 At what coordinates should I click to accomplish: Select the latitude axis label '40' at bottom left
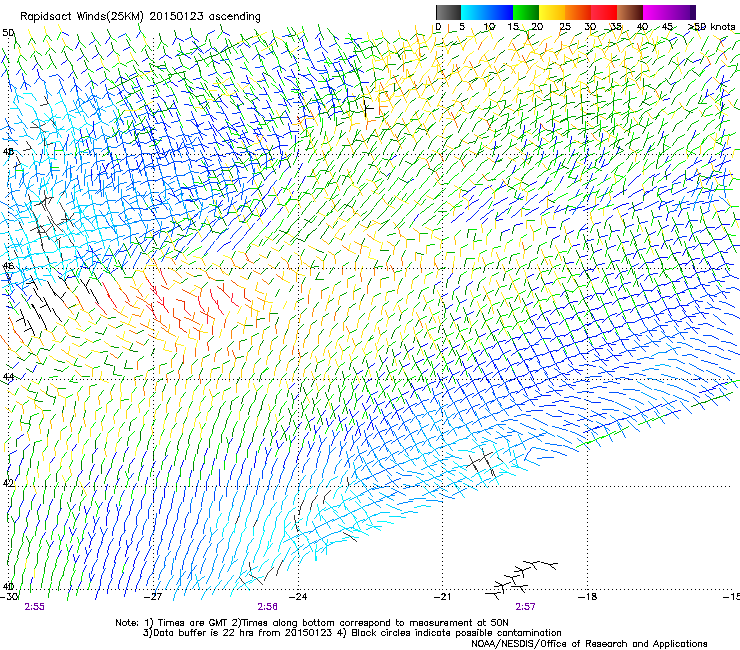8,586
